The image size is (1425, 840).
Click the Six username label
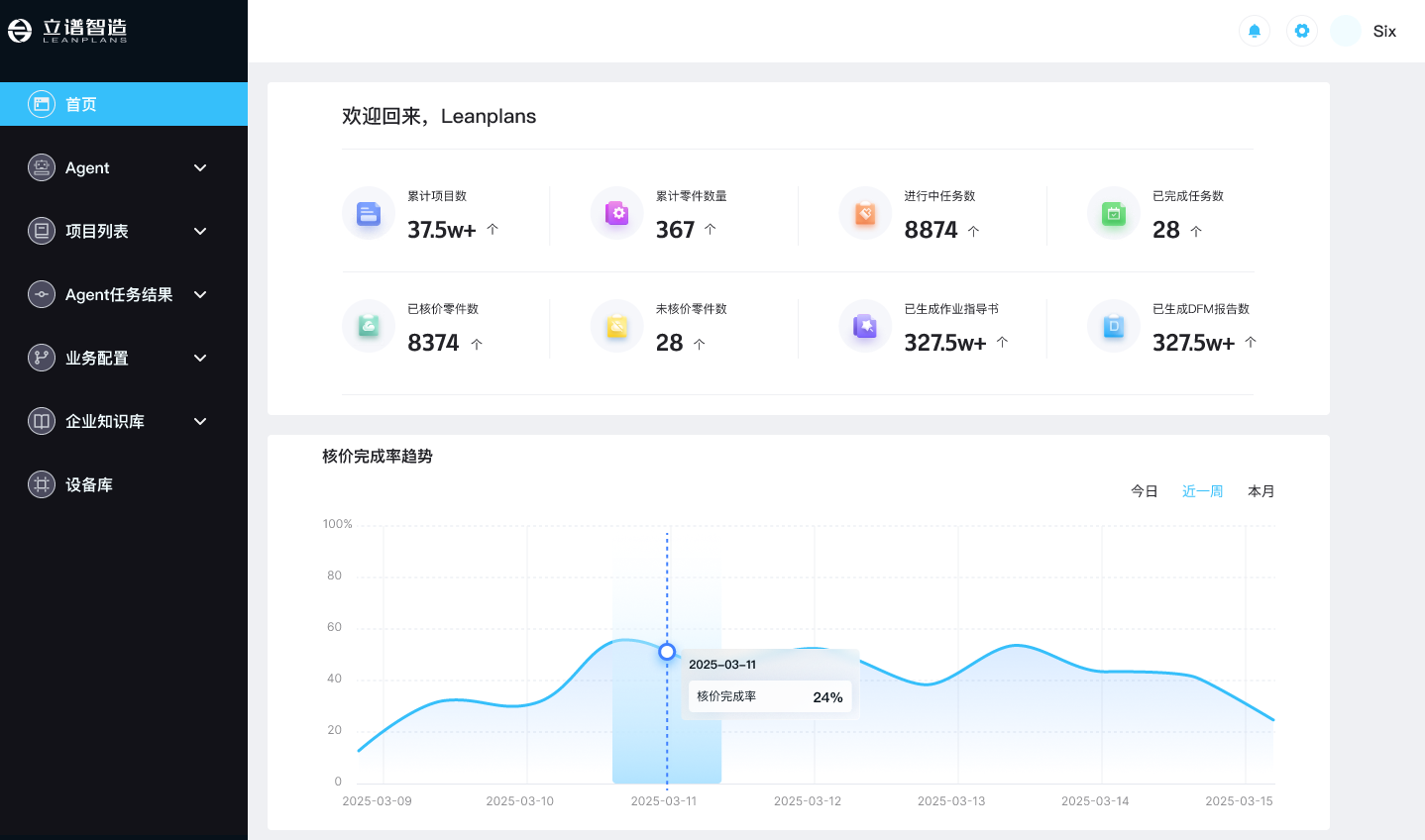[x=1384, y=31]
